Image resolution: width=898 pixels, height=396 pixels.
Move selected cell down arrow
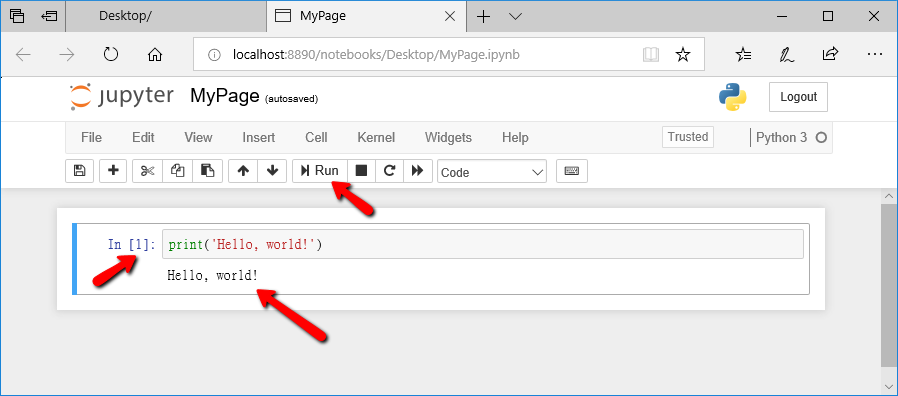pyautogui.click(x=273, y=171)
